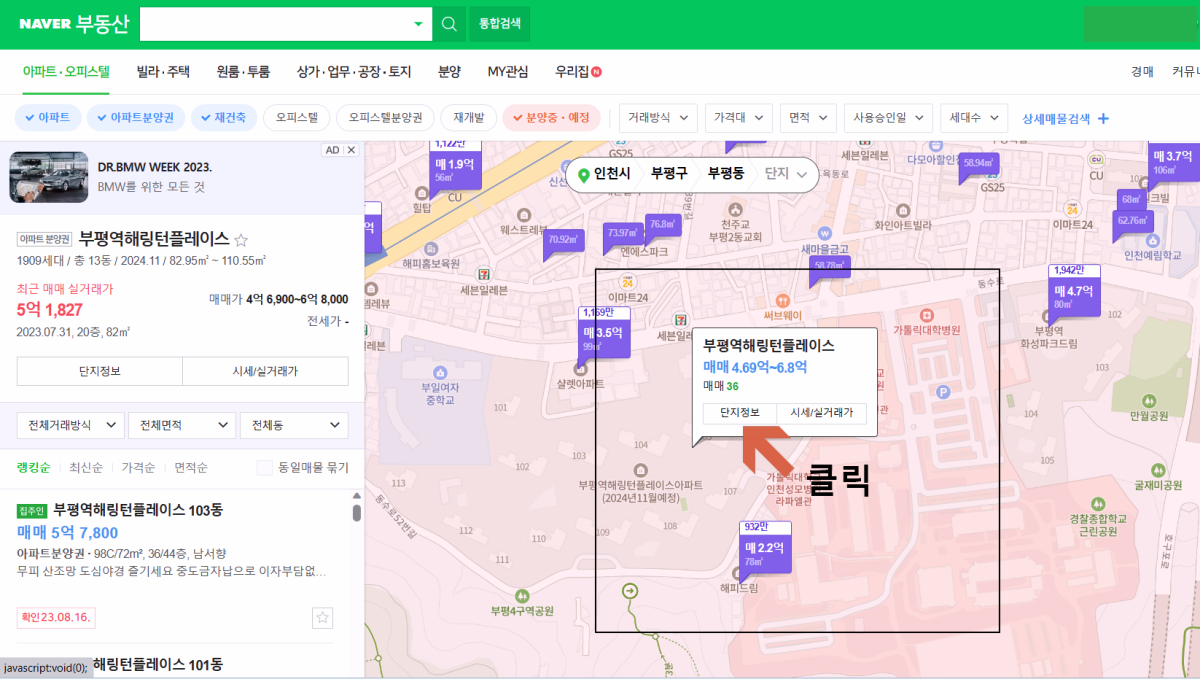Open the 상세매물검색 plus icon
The height and width of the screenshot is (679, 1200).
(x=1104, y=118)
